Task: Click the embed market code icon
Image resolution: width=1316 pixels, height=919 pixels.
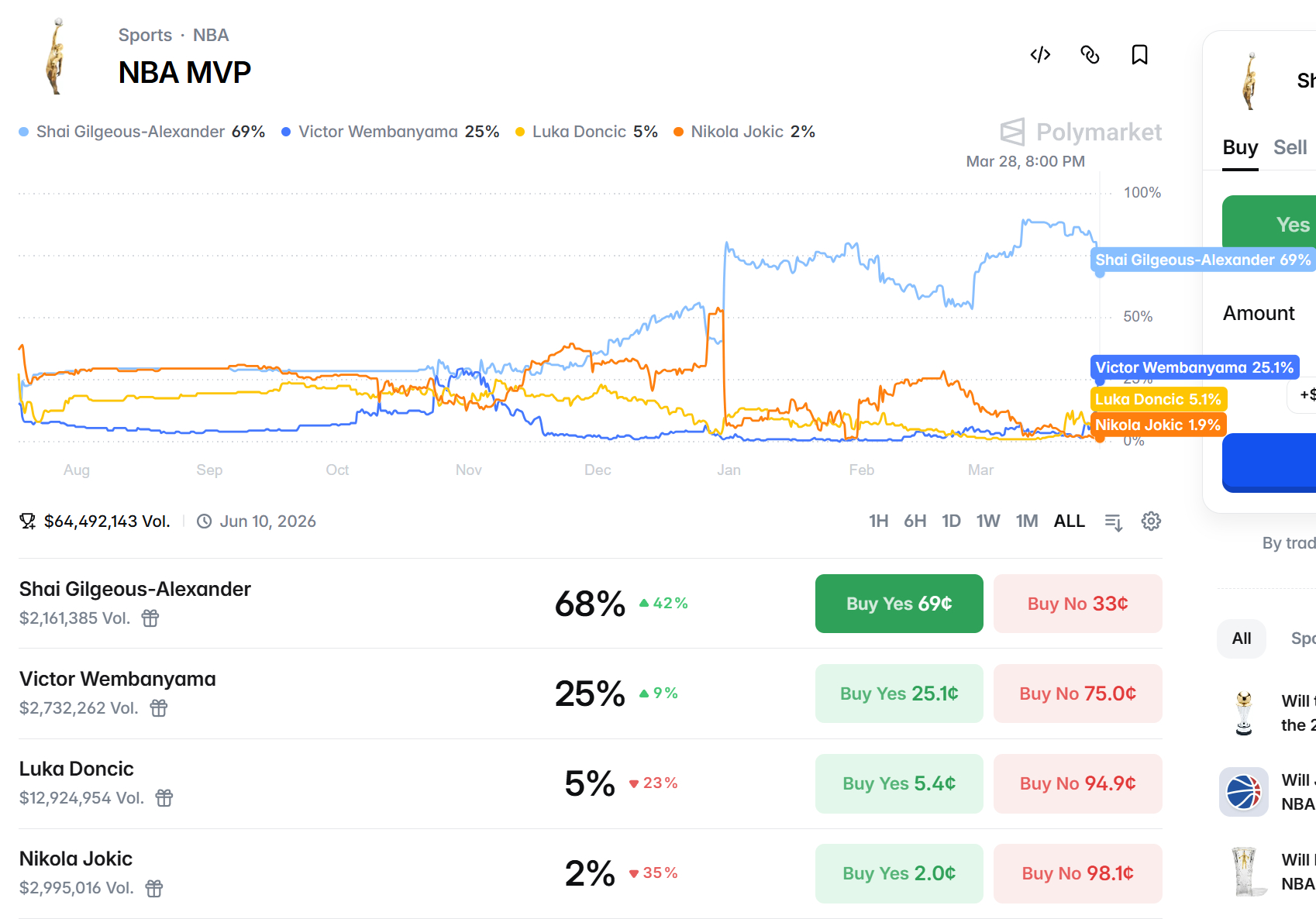Action: [x=1040, y=55]
